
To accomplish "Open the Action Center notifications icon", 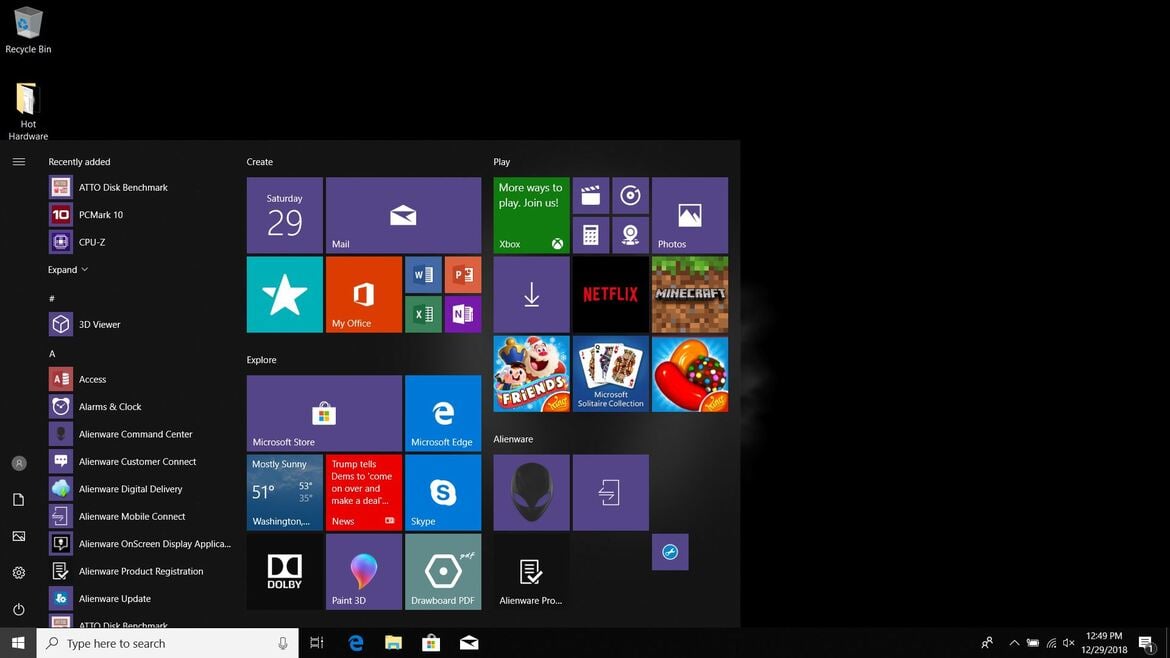I will (1146, 642).
